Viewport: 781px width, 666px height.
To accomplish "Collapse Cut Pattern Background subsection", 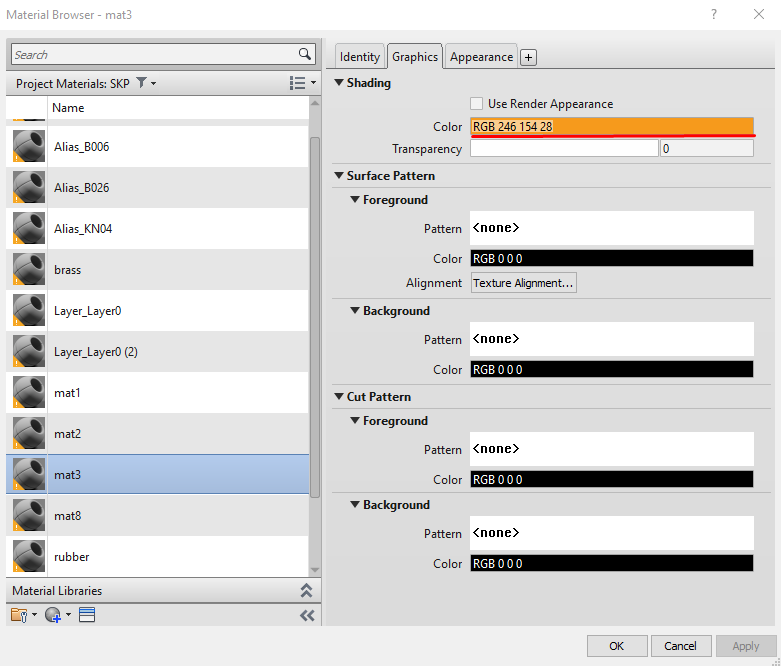I will tap(355, 504).
